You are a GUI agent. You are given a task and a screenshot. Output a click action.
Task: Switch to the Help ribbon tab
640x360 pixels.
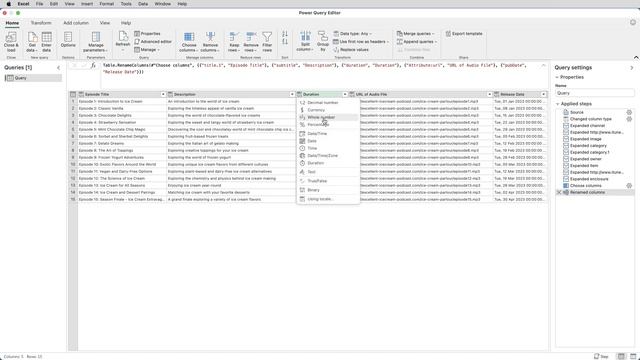click(x=126, y=23)
